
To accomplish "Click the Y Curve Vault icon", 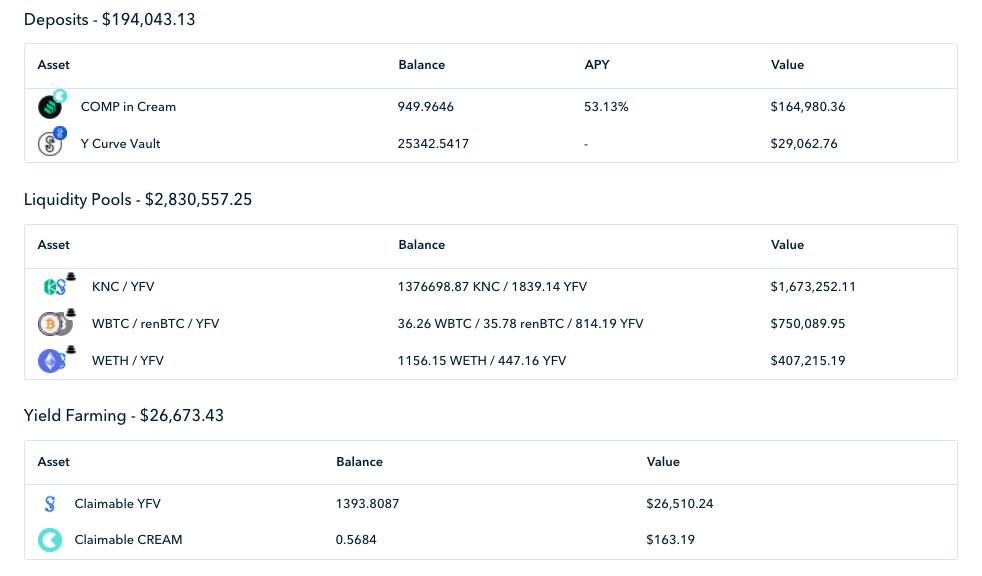I will click(x=52, y=141).
